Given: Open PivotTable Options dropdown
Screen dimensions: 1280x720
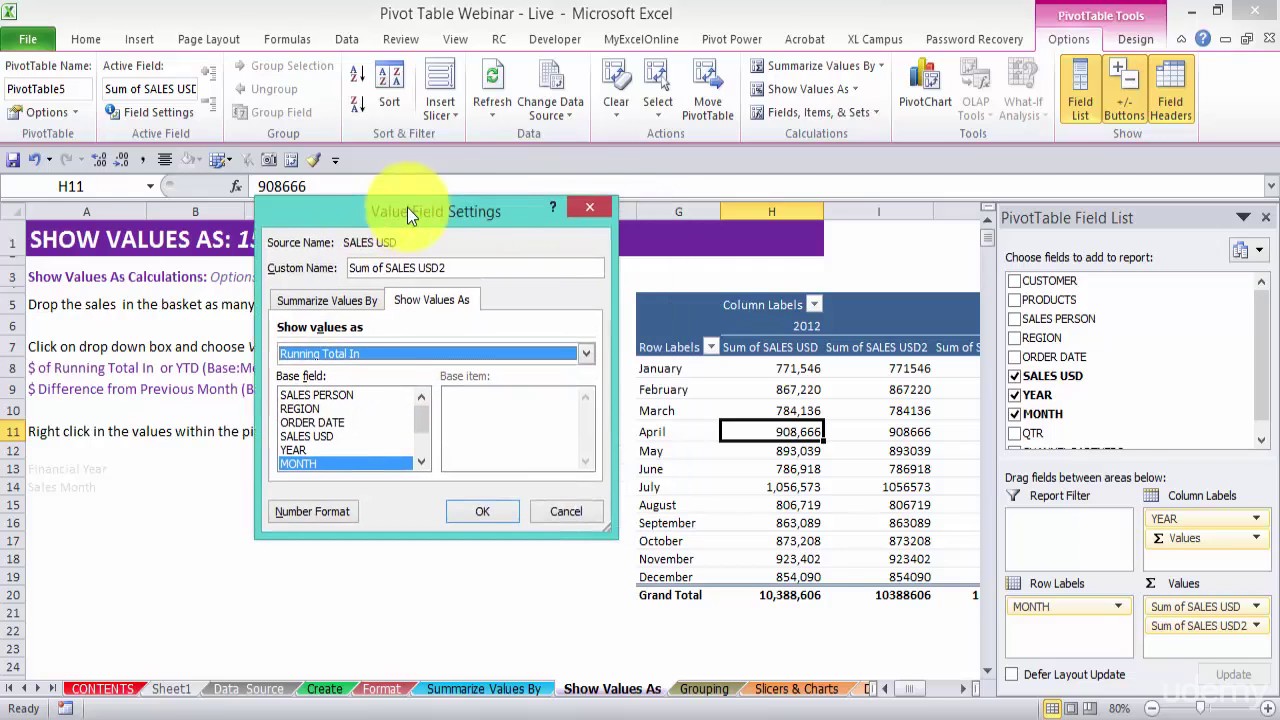Looking at the screenshot, I should click(47, 112).
